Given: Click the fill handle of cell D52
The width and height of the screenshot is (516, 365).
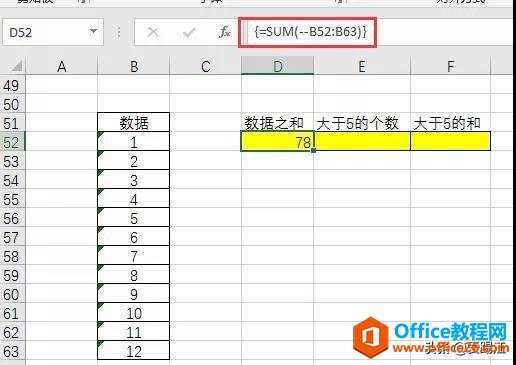Looking at the screenshot, I should point(313,150).
